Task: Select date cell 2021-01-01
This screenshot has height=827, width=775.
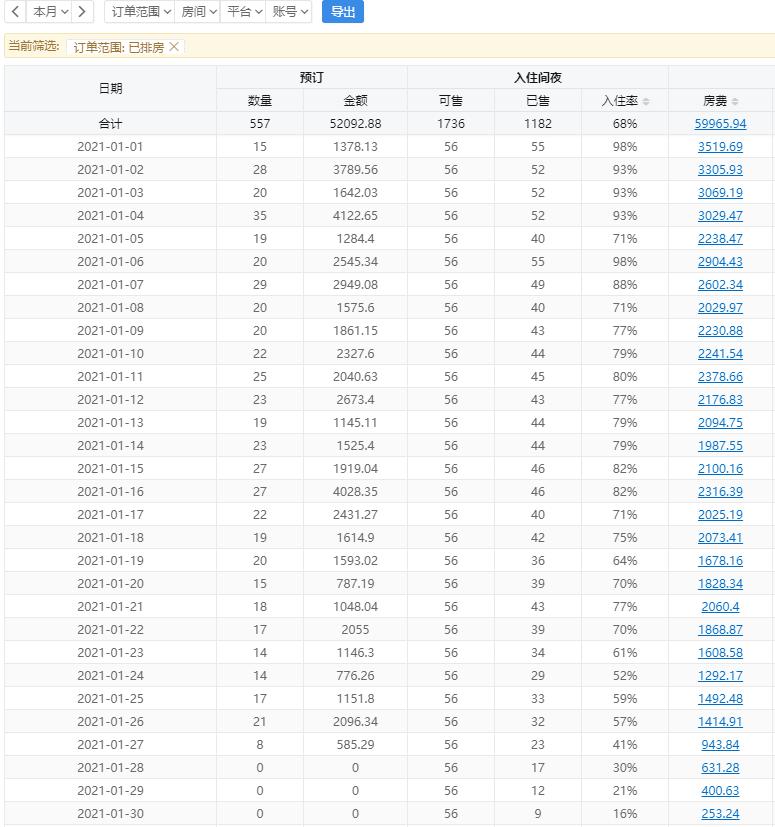Action: click(110, 147)
